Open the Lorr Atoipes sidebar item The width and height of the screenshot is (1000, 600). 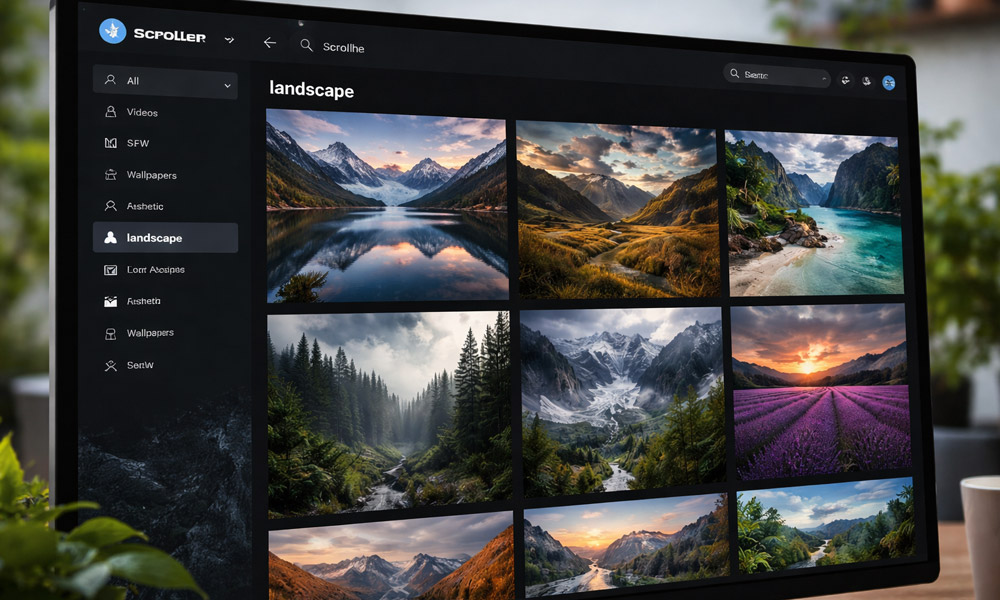tap(155, 270)
